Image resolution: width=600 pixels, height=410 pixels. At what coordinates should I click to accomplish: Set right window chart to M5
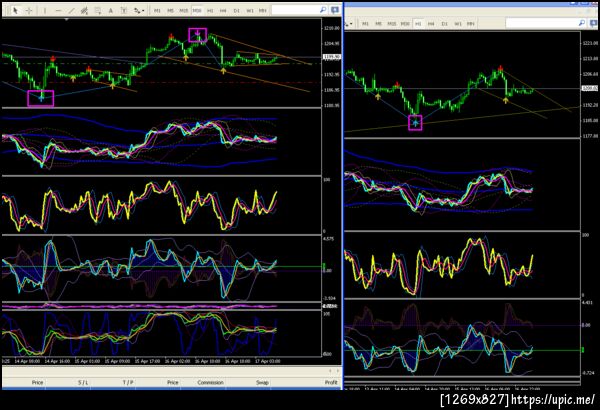click(x=378, y=24)
